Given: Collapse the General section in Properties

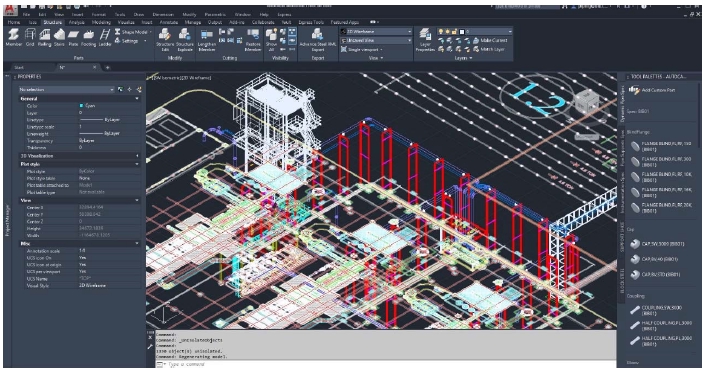Looking at the screenshot, I should (137, 98).
